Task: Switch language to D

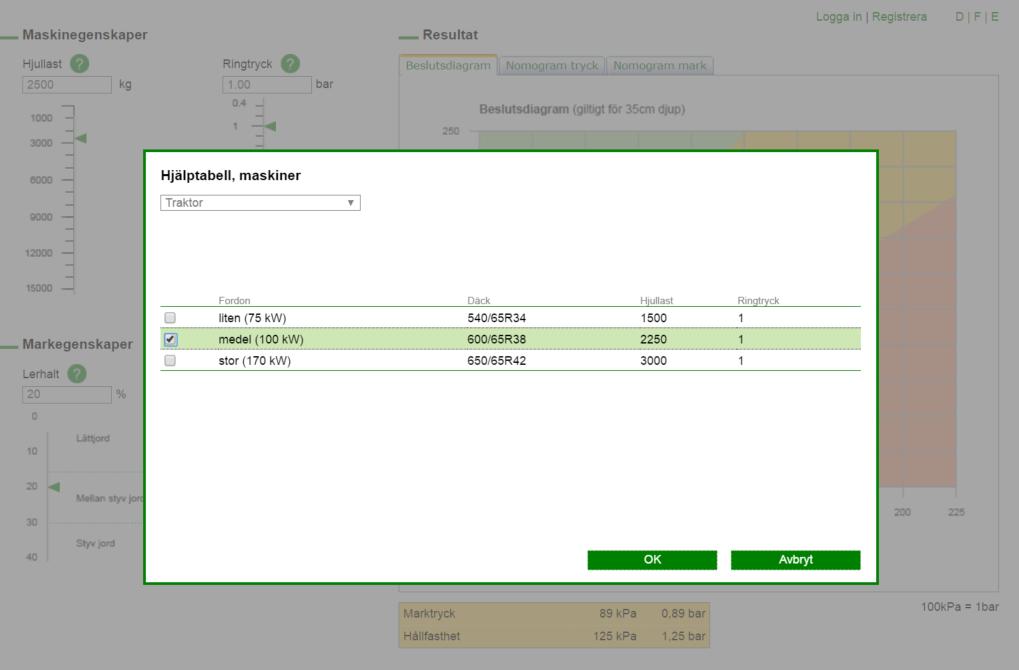Action: 959,17
